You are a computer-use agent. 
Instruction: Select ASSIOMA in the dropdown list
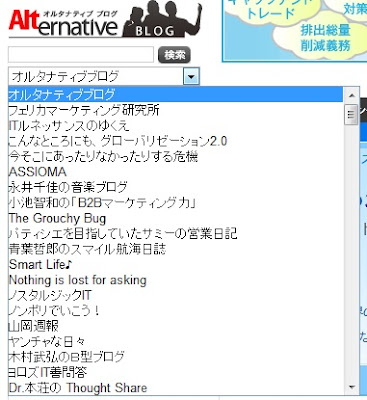click(x=177, y=172)
